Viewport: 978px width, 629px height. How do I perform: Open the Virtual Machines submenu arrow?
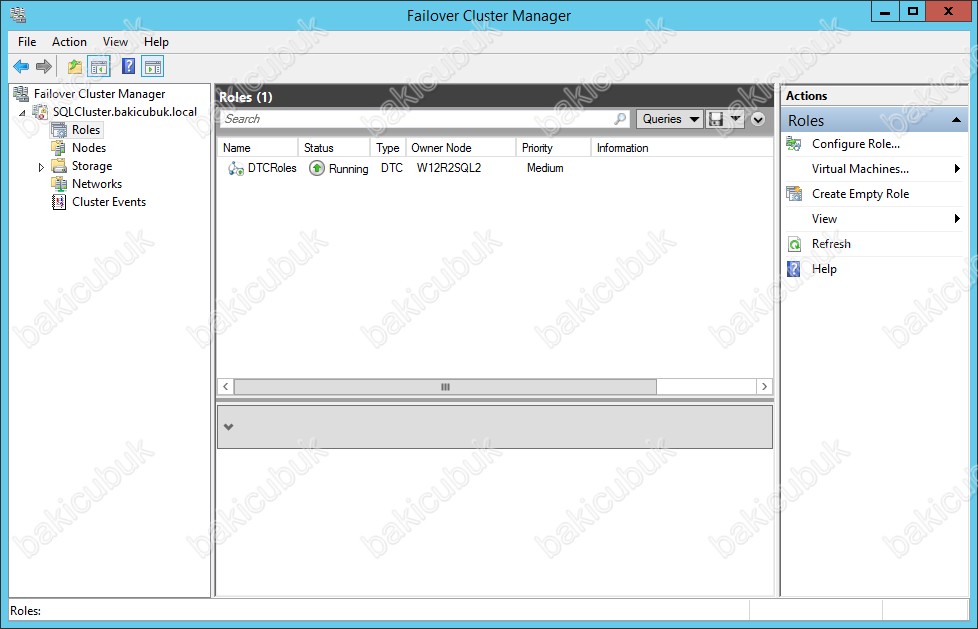coord(957,168)
